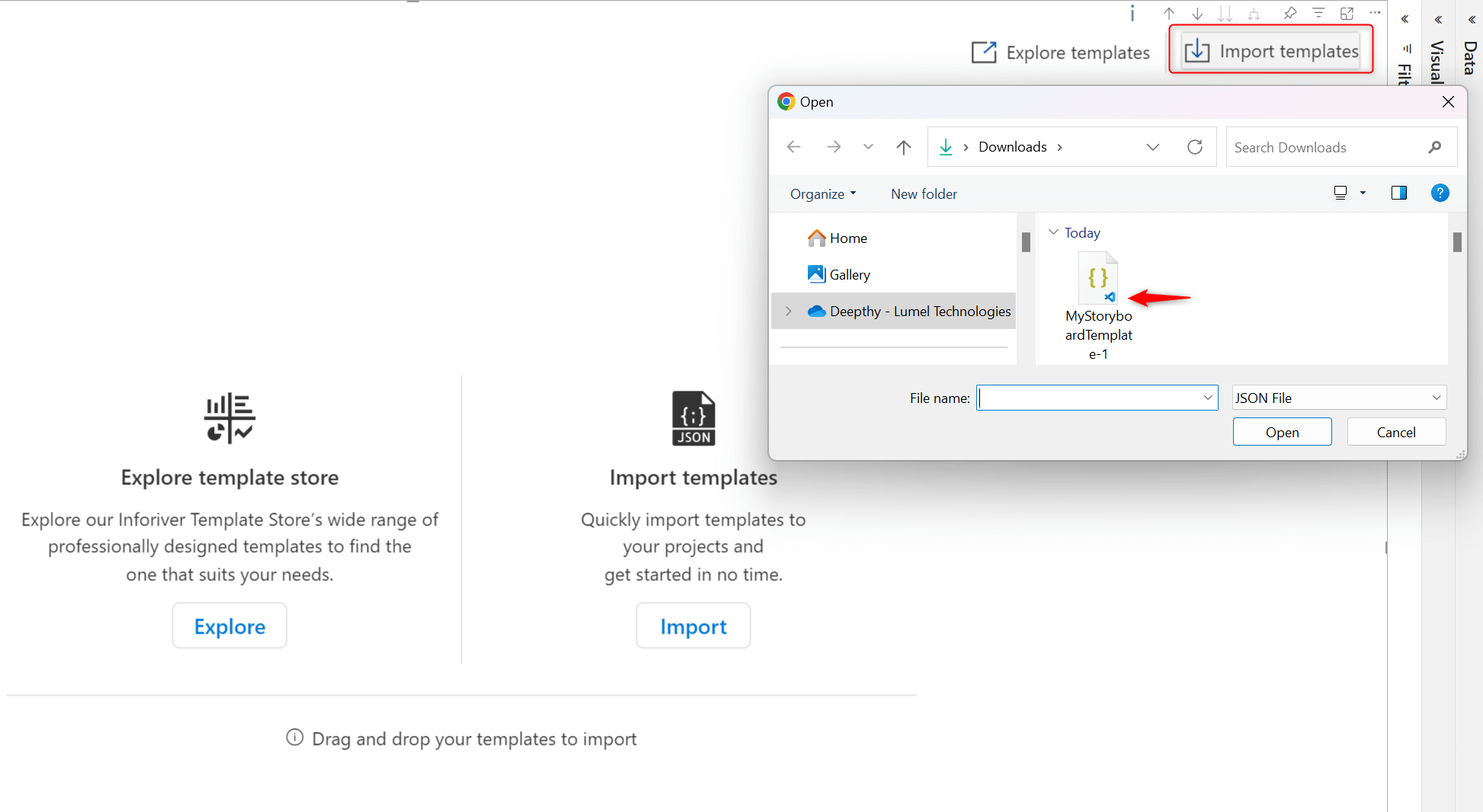Click the info icon in the visual header
Image resolution: width=1483 pixels, height=812 pixels.
point(1132,13)
